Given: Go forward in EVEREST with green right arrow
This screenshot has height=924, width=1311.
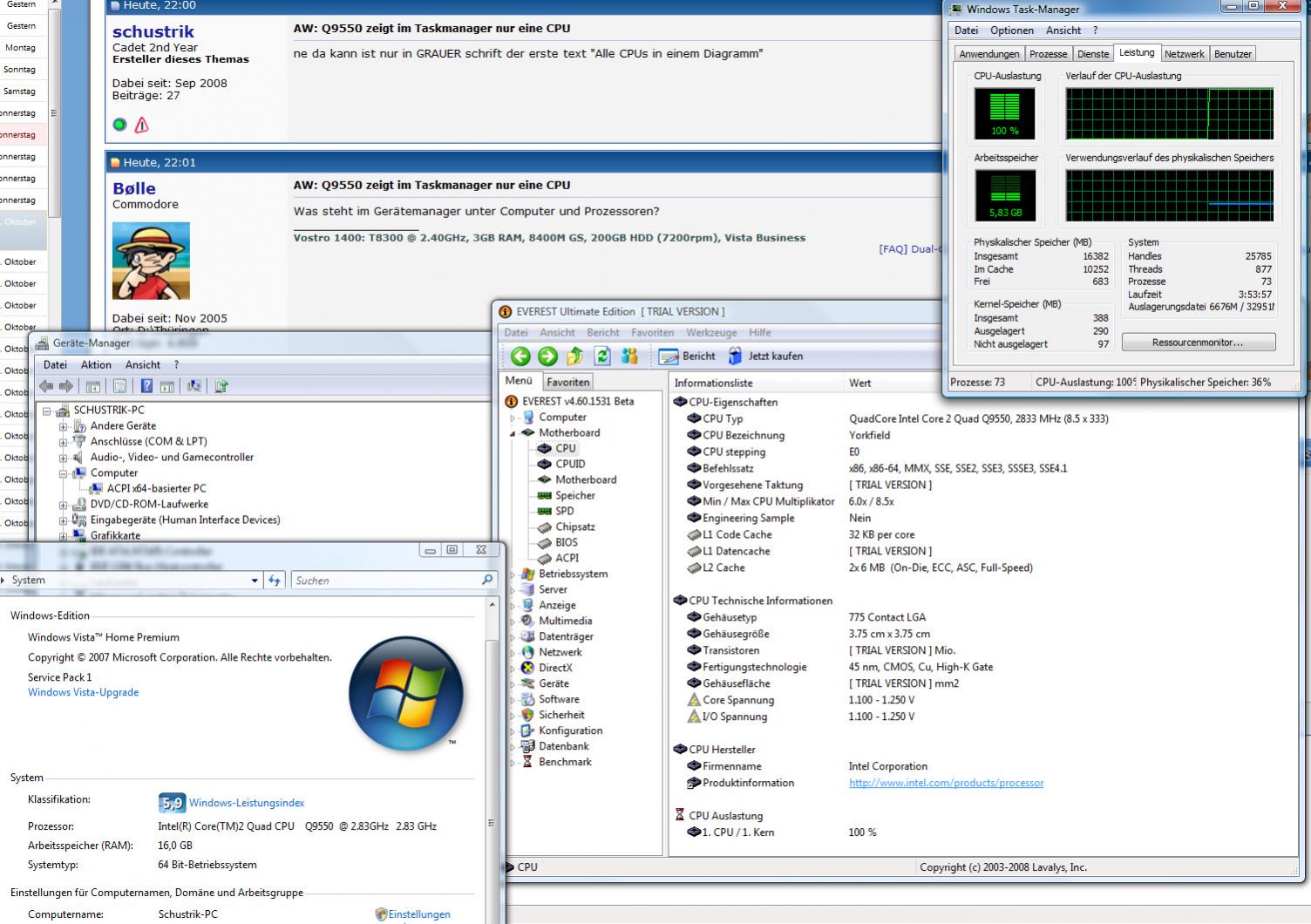Looking at the screenshot, I should (x=547, y=356).
